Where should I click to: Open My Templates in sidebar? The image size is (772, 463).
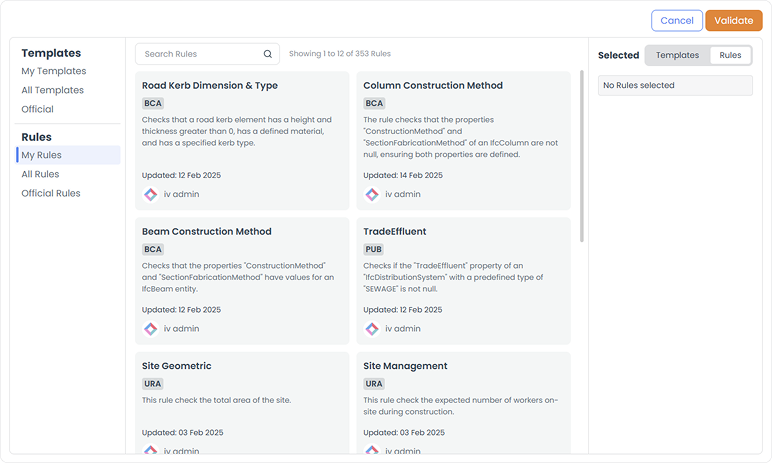point(54,71)
